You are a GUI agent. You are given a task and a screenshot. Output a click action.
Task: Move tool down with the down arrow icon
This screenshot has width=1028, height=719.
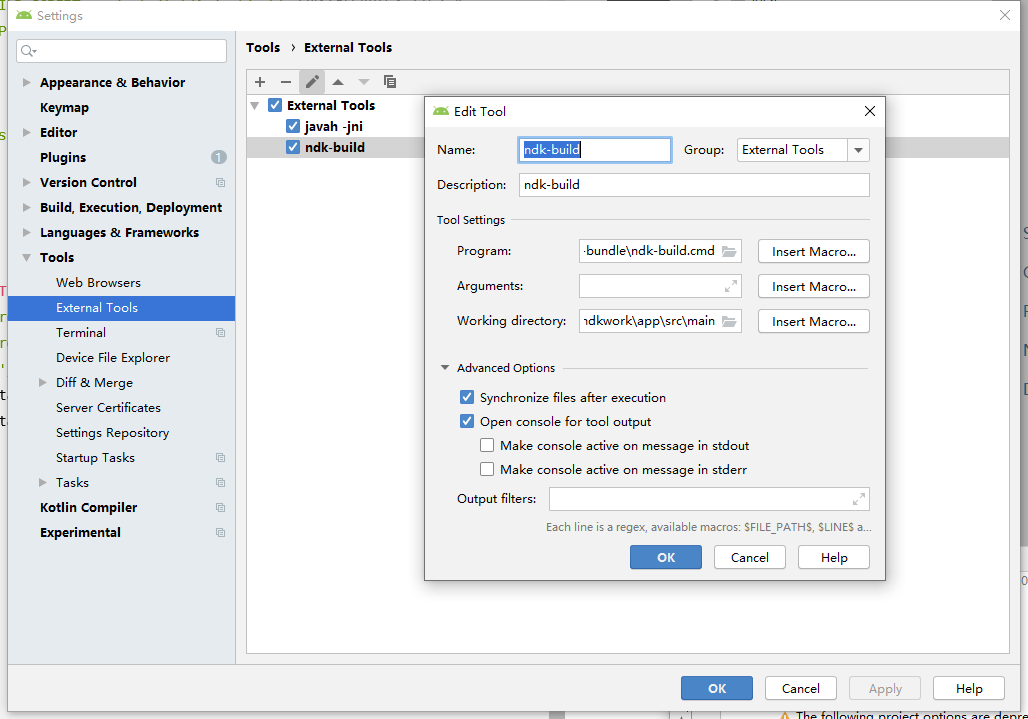point(364,82)
